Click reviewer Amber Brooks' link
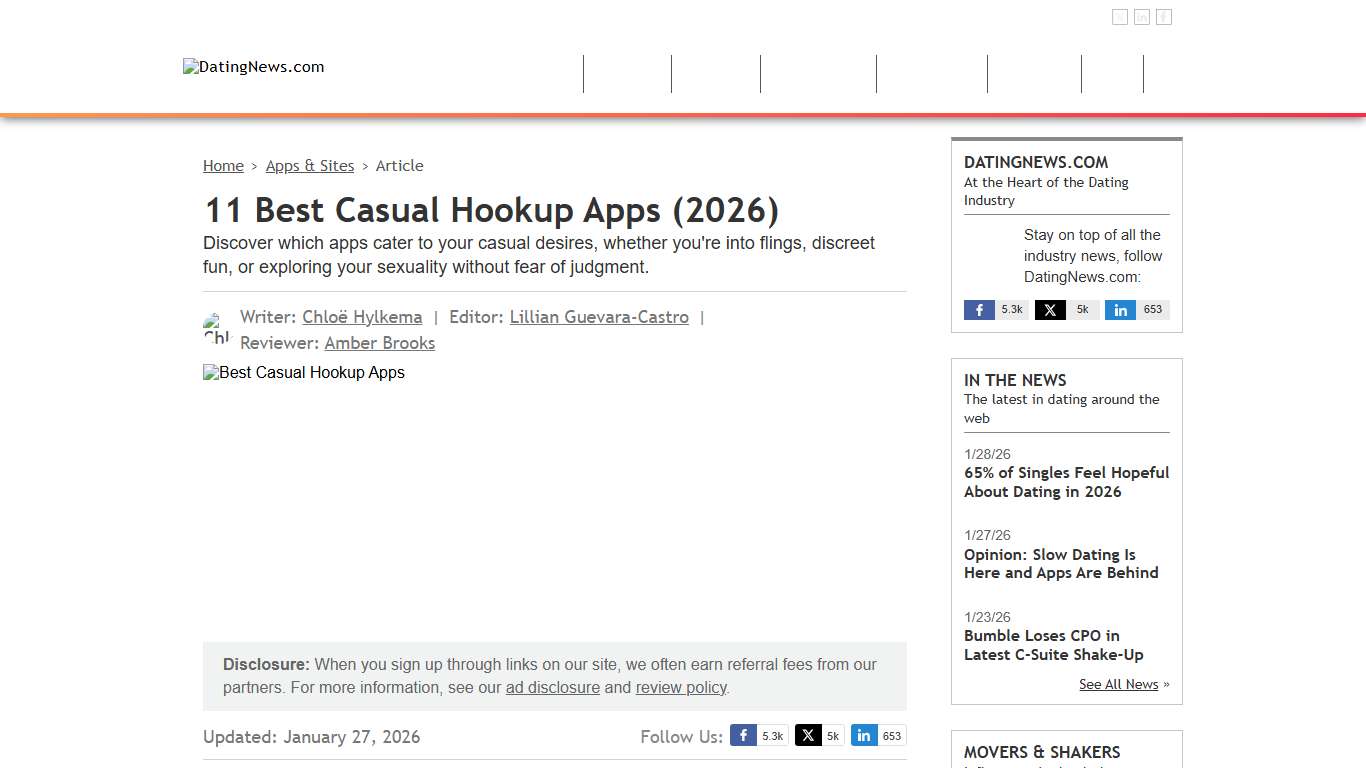 click(379, 342)
